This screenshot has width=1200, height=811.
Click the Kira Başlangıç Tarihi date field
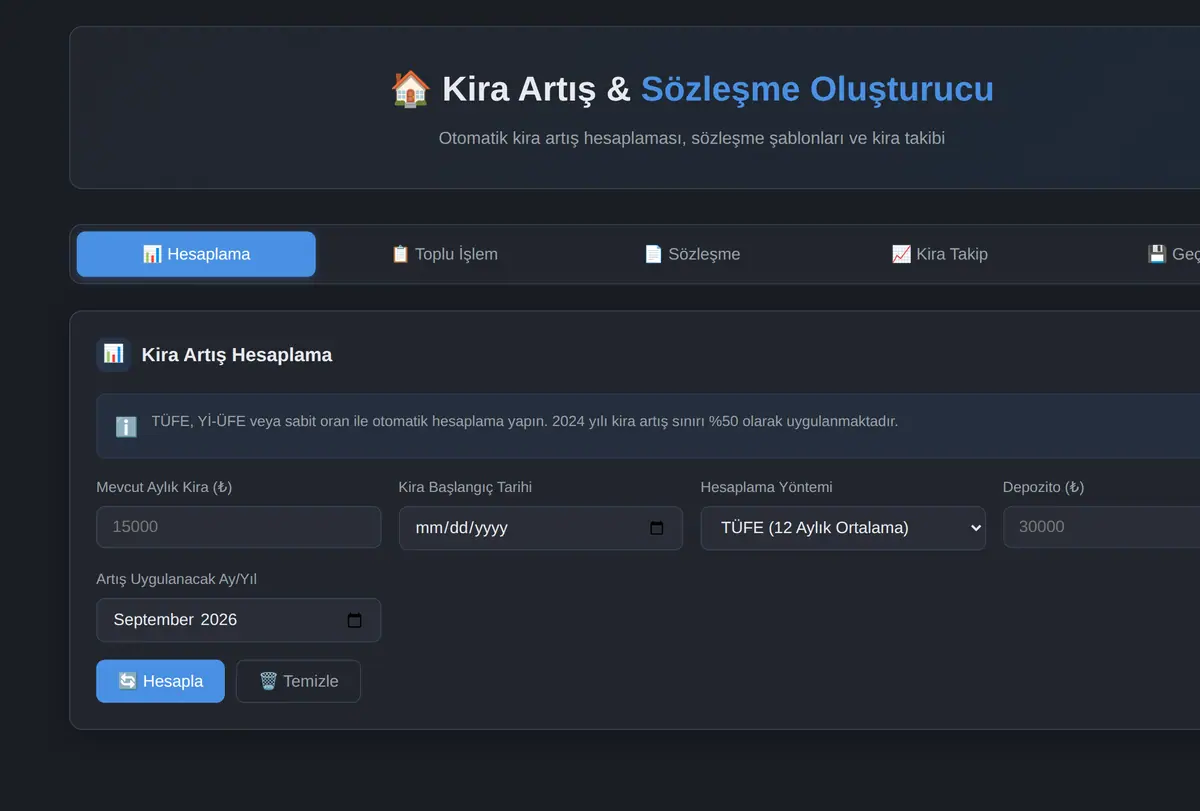(541, 528)
